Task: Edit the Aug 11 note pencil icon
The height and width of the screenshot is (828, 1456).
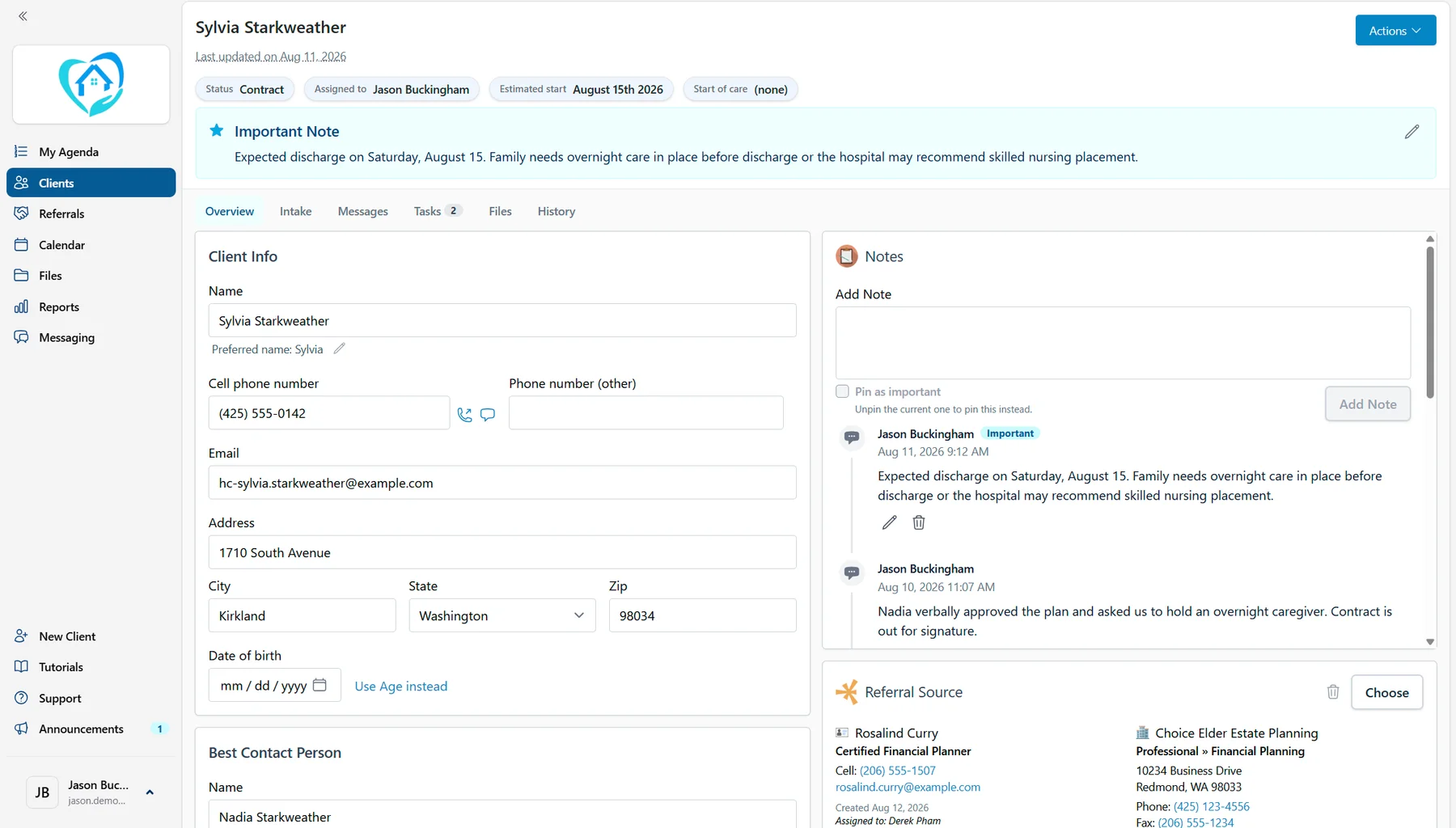Action: [889, 522]
